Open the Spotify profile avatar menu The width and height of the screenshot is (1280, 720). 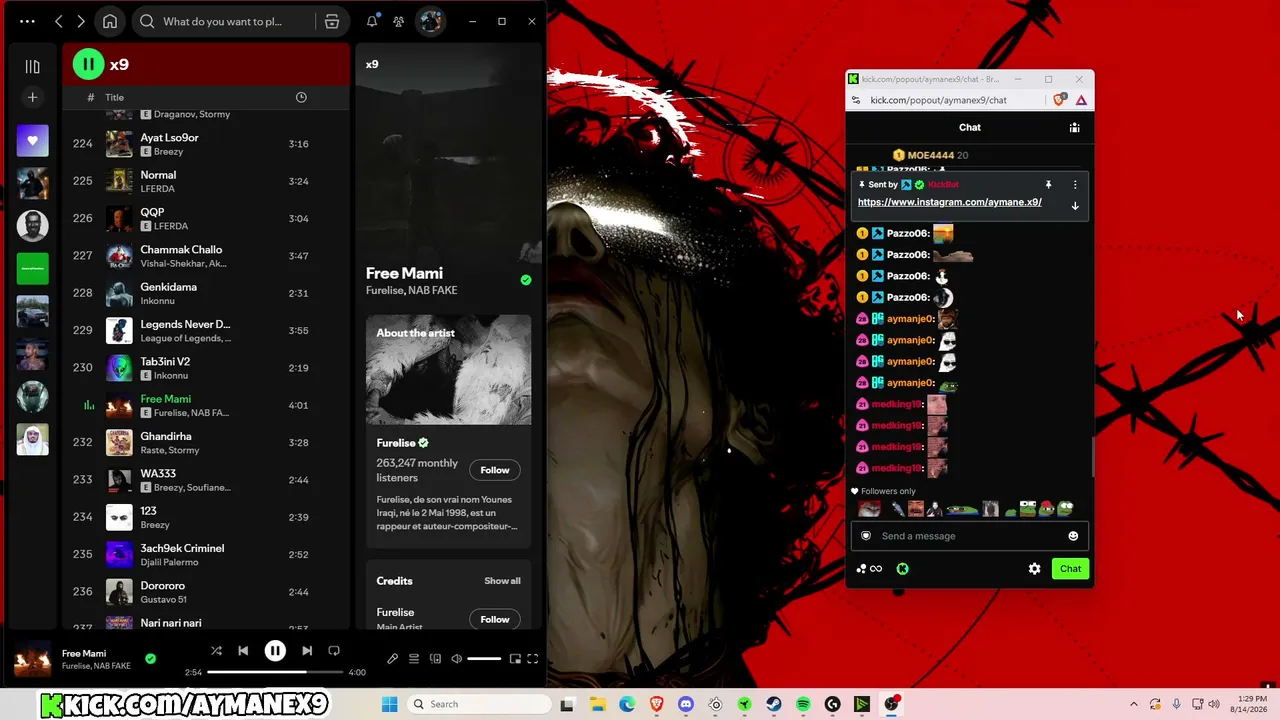tap(430, 21)
